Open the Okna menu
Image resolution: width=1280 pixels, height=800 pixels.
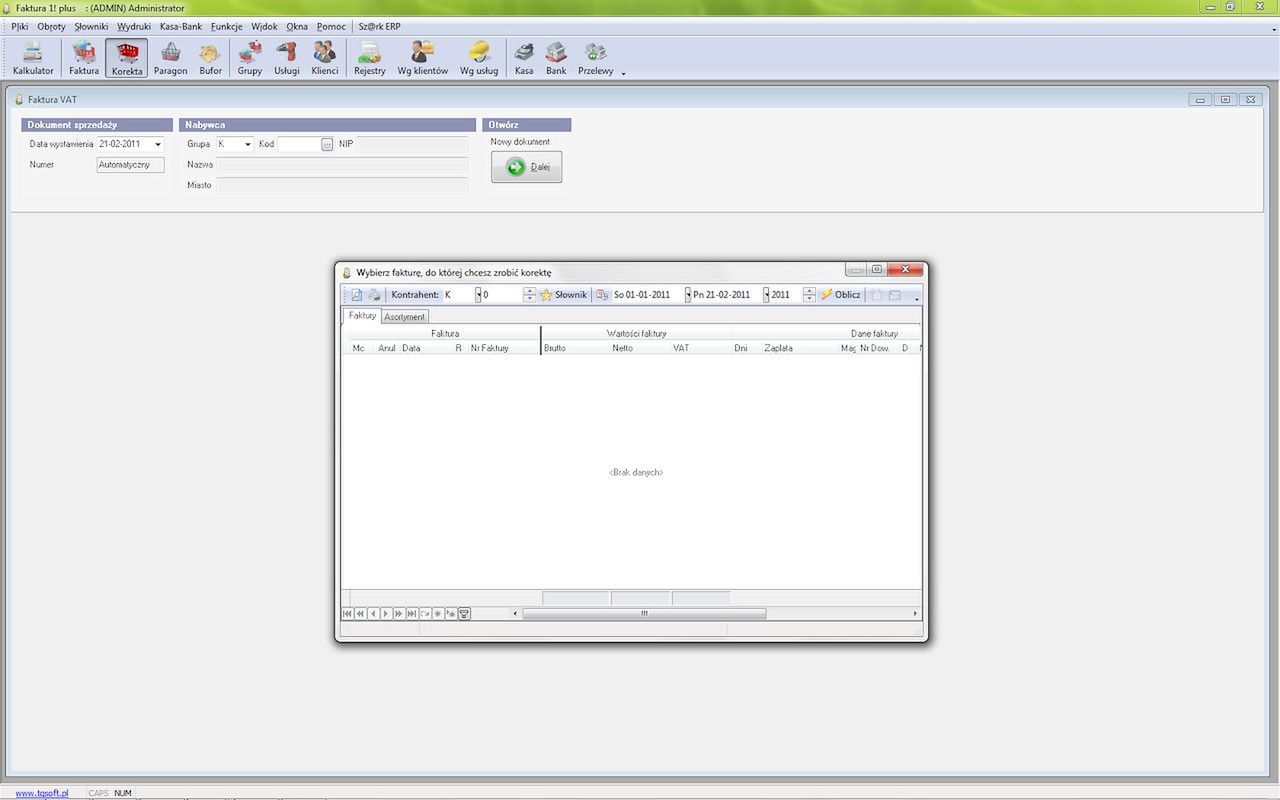(297, 27)
